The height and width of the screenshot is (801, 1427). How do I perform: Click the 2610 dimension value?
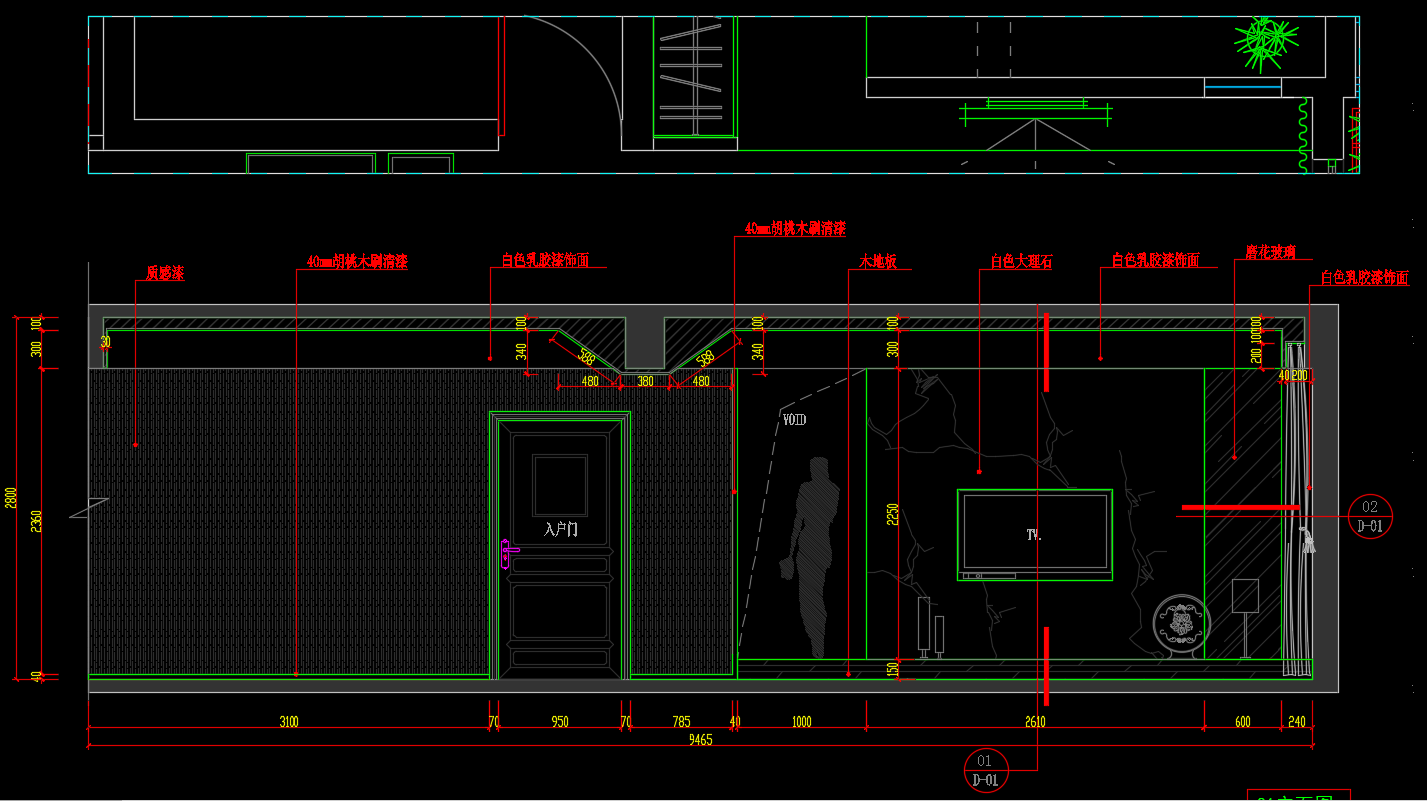(1035, 722)
